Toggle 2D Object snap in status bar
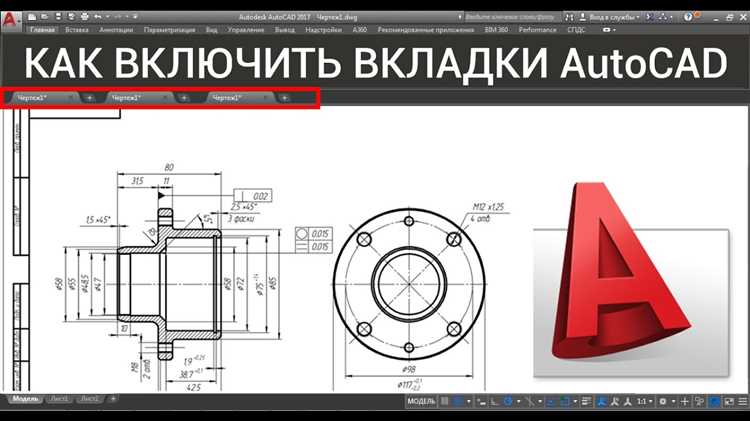The image size is (750, 421). pyautogui.click(x=565, y=401)
